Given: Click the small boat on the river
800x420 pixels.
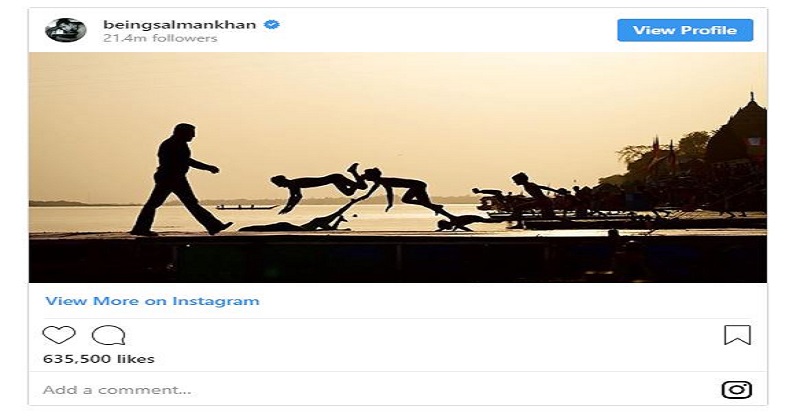Looking at the screenshot, I should tap(246, 207).
